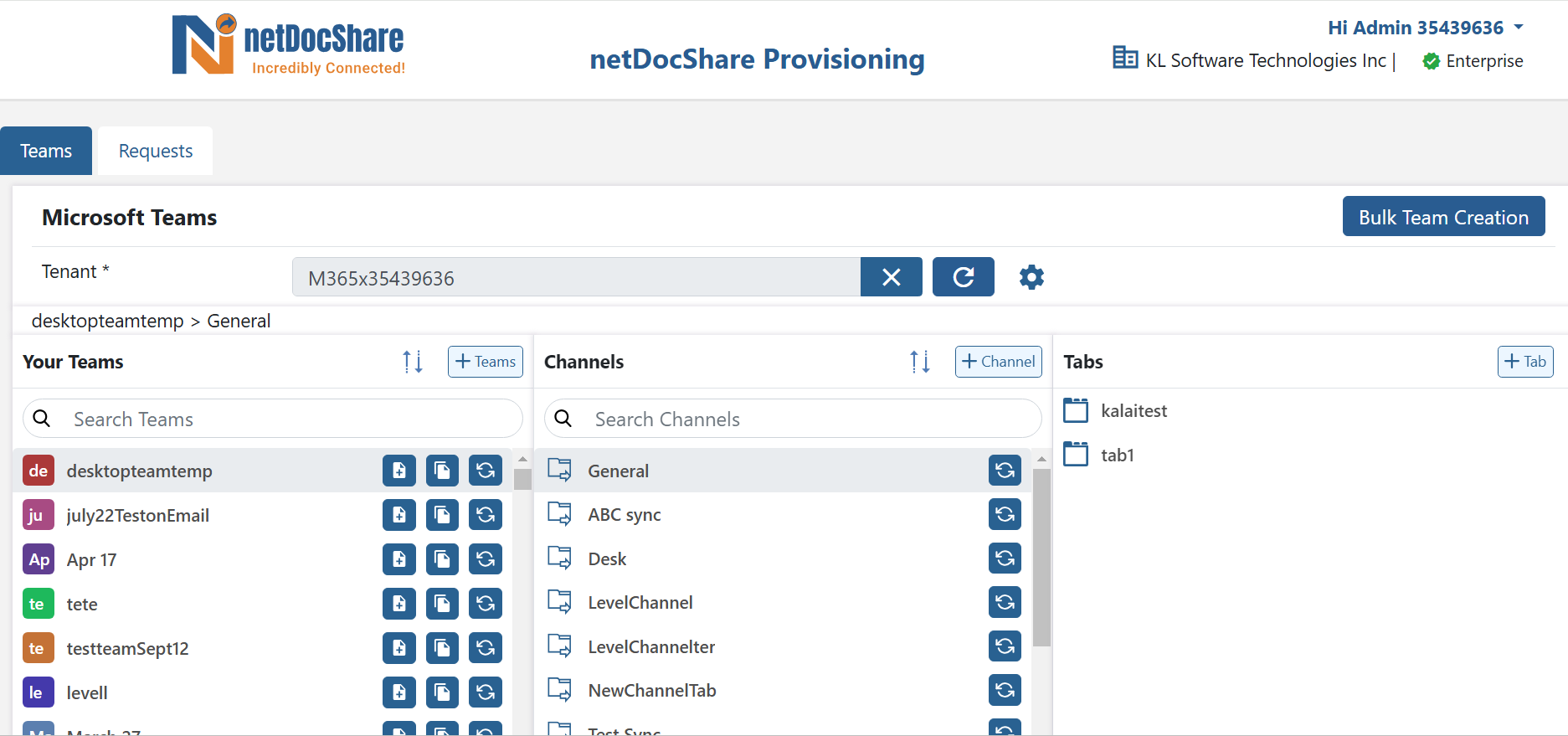Screen dimensions: 1568x736
Task: Click the add-document icon for testteamSept12
Action: pyautogui.click(x=399, y=648)
